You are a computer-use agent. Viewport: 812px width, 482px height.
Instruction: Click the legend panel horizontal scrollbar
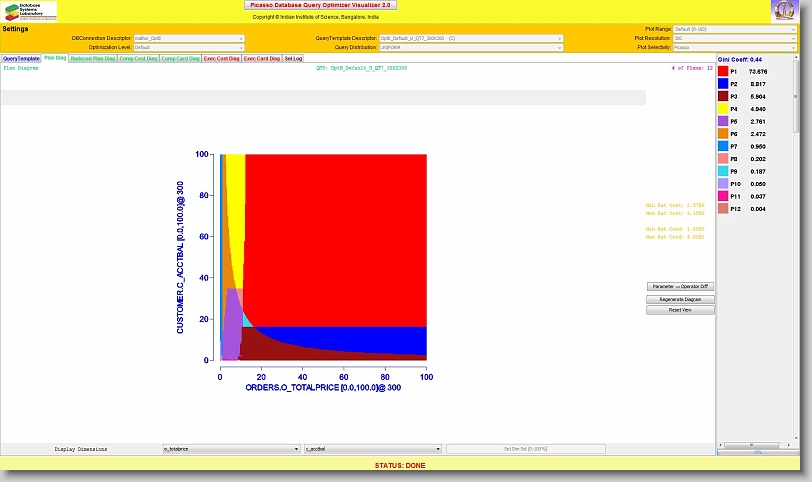coord(756,445)
